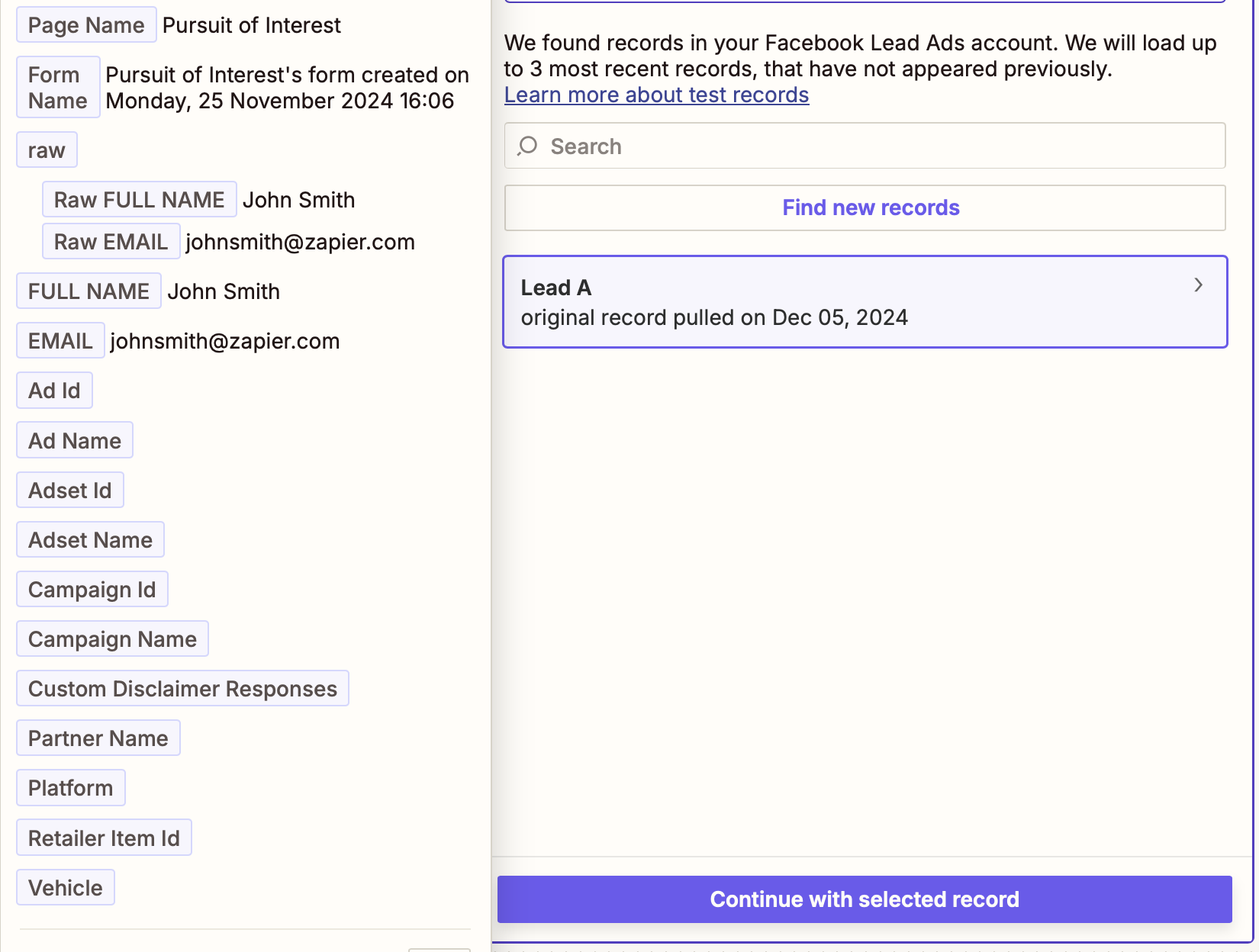The height and width of the screenshot is (952, 1259).
Task: Click John Smith value beside FULL NAME tag
Action: [224, 291]
